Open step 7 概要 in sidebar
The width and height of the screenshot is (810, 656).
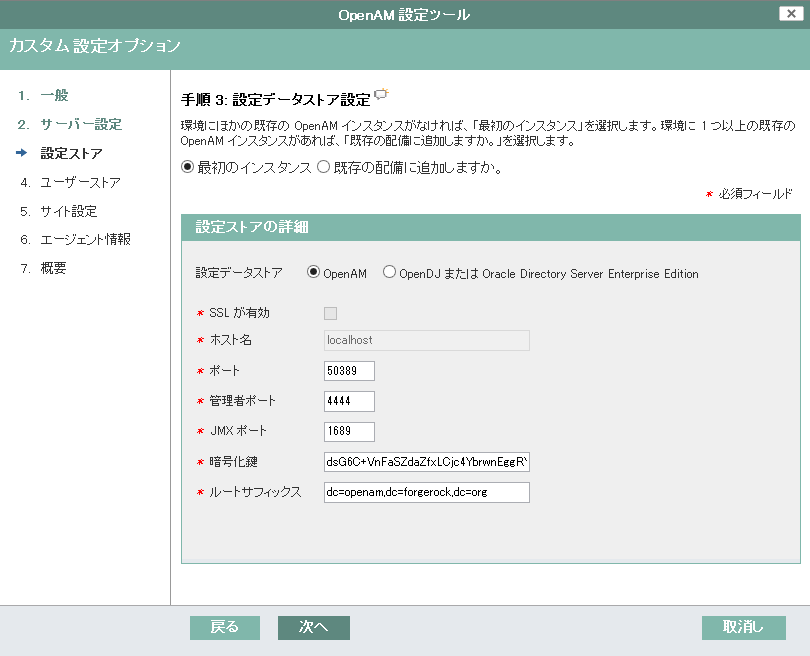[53, 269]
